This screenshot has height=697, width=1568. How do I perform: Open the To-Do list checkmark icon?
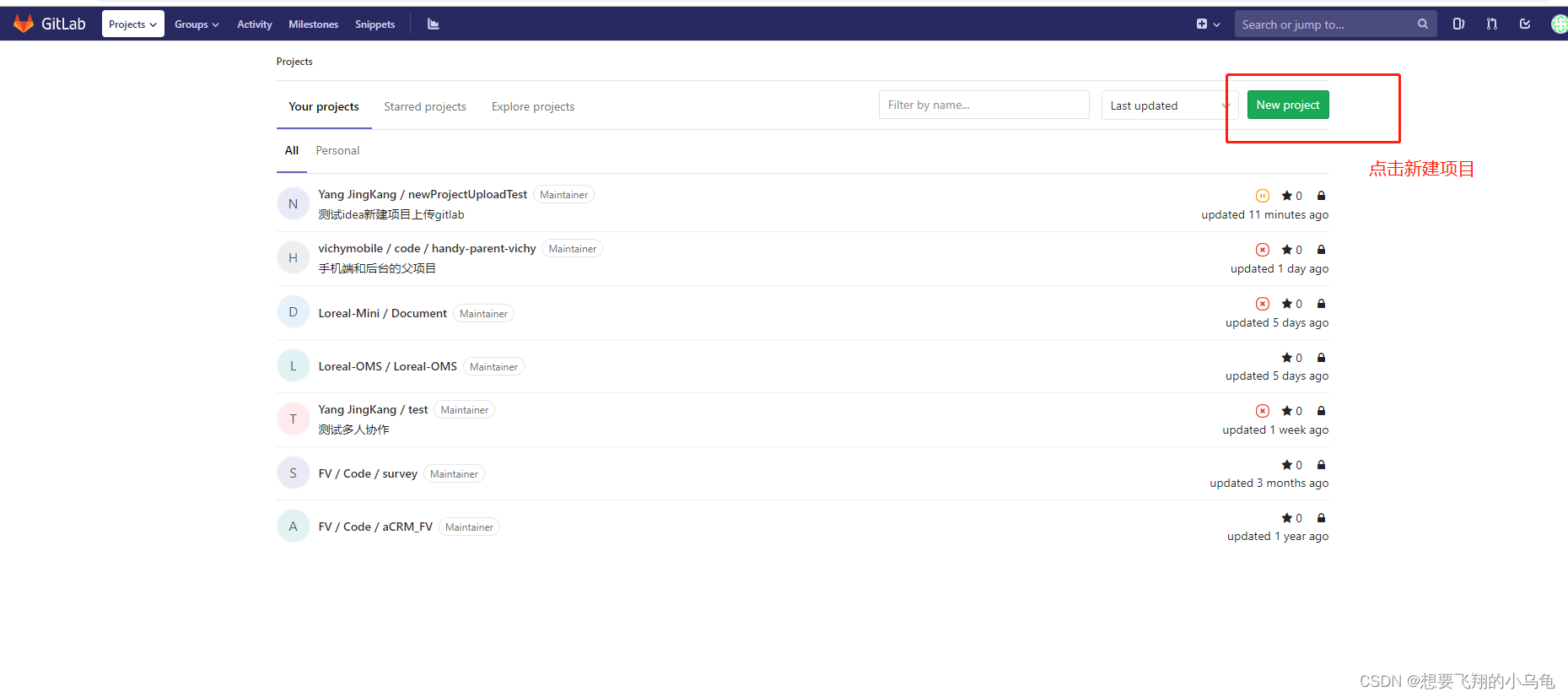coord(1525,24)
